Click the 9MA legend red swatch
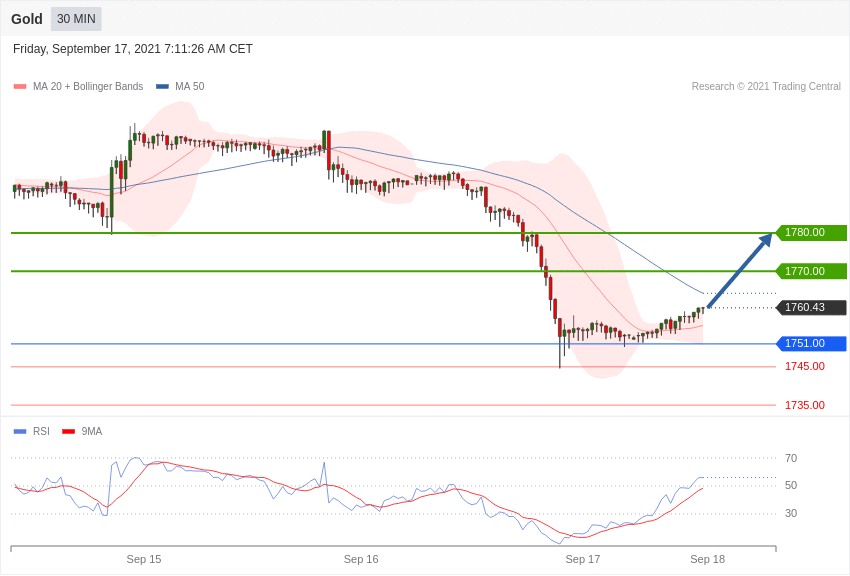Image resolution: width=850 pixels, height=576 pixels. [x=69, y=431]
